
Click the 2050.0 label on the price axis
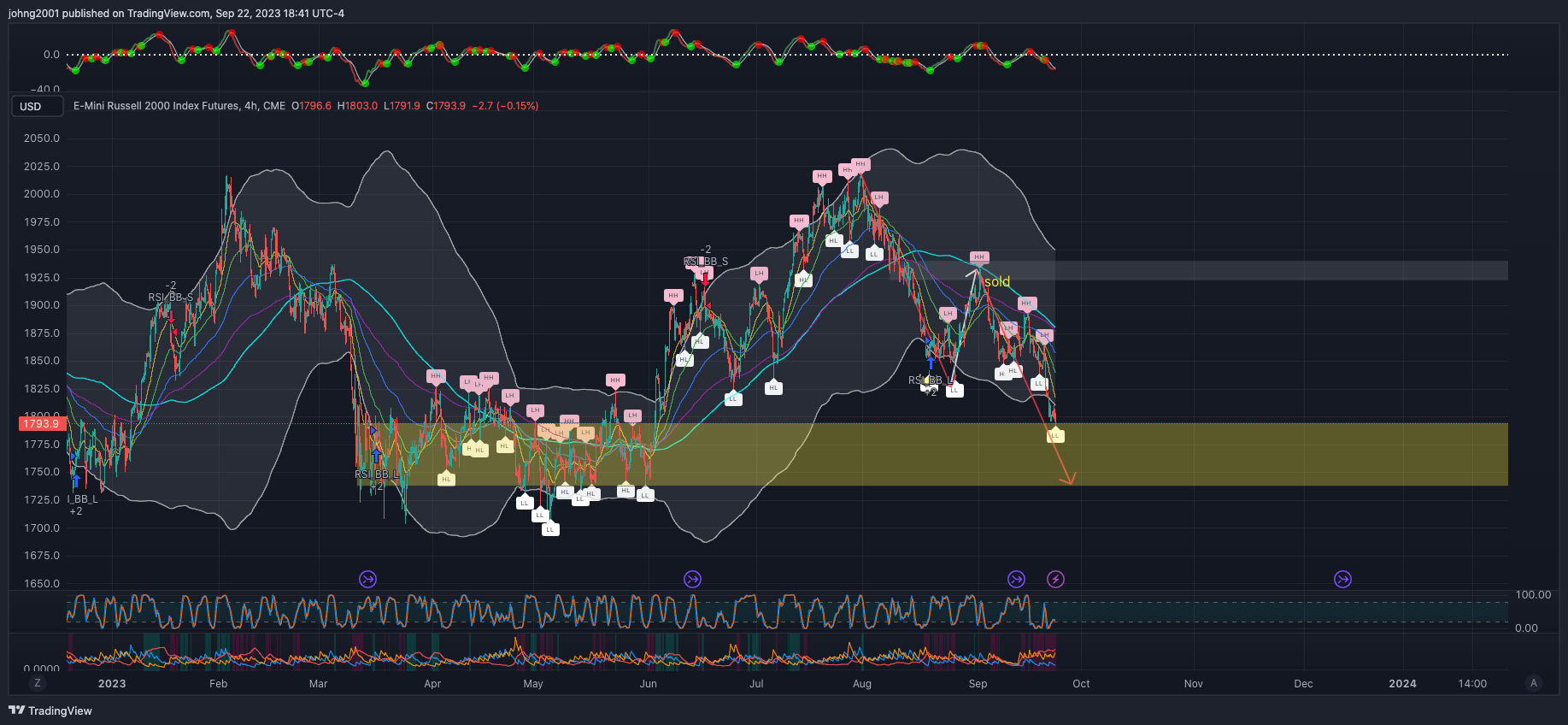[x=42, y=138]
